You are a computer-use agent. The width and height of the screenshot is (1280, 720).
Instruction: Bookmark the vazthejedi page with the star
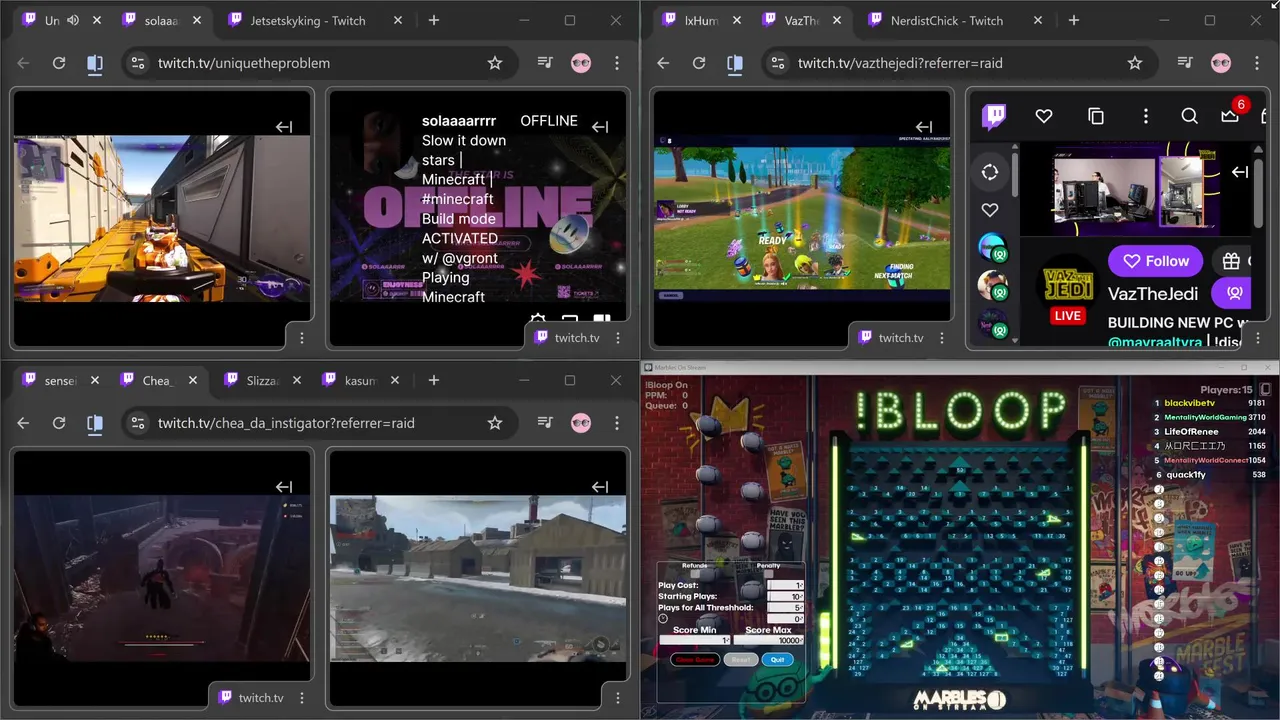click(x=1134, y=63)
